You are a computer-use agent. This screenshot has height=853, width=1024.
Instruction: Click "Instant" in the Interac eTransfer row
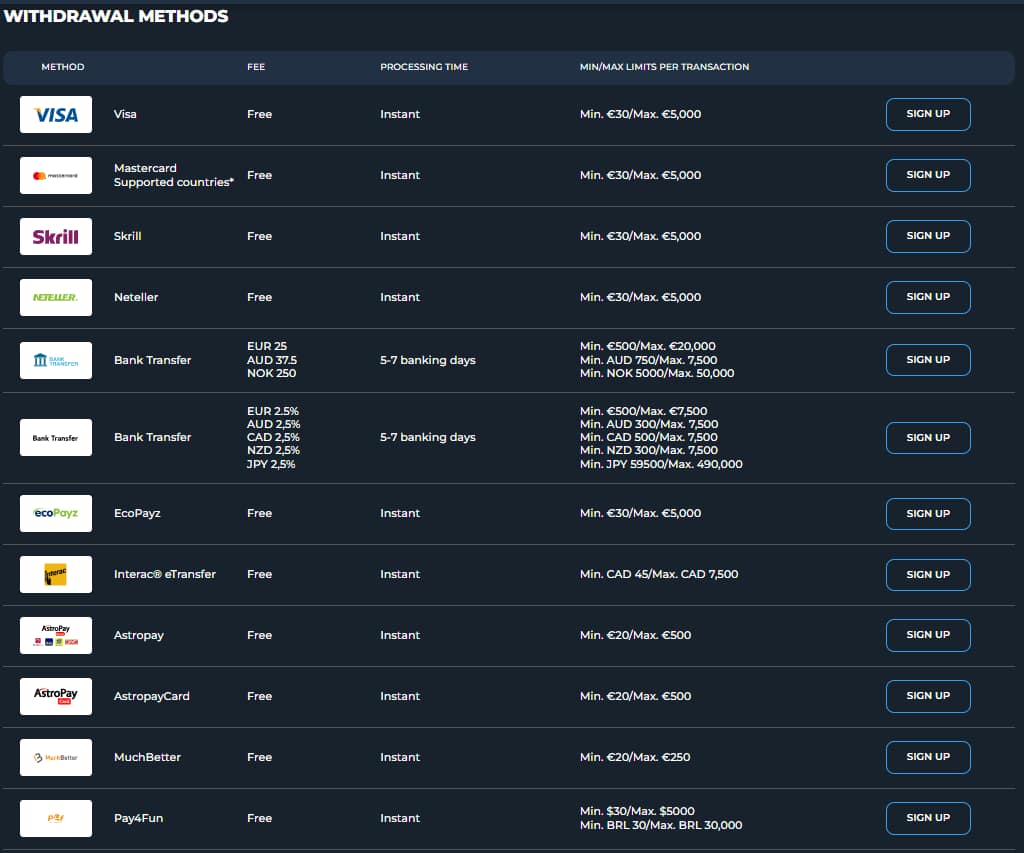coord(400,574)
